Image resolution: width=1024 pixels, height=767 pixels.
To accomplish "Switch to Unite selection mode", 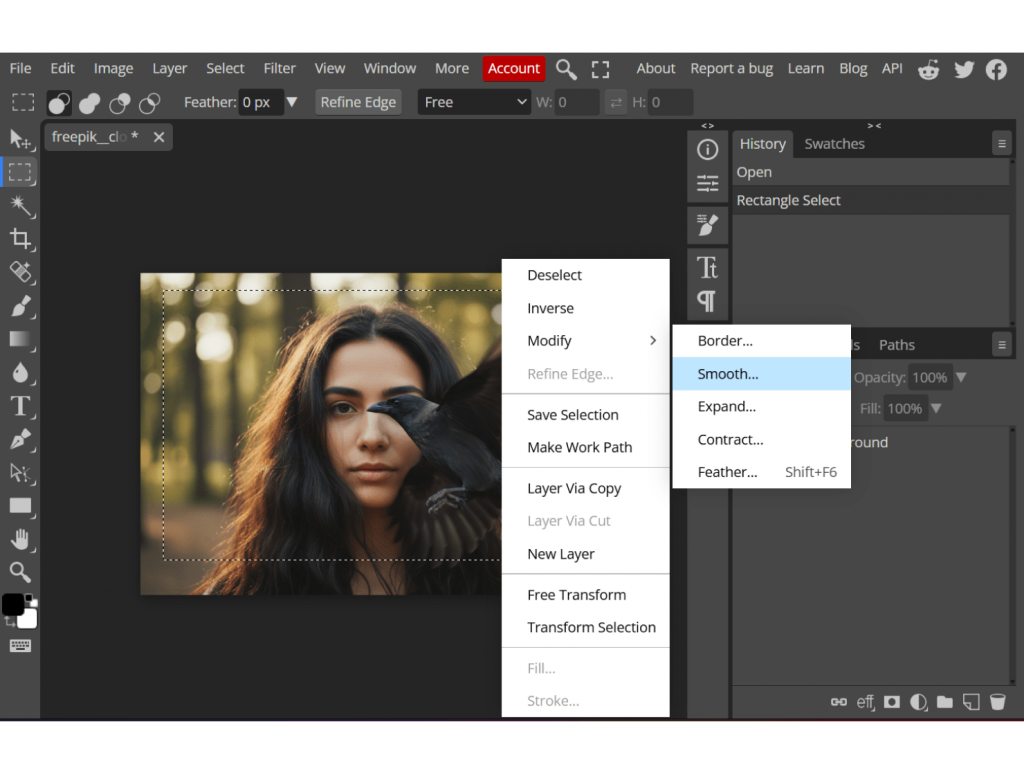I will point(90,103).
